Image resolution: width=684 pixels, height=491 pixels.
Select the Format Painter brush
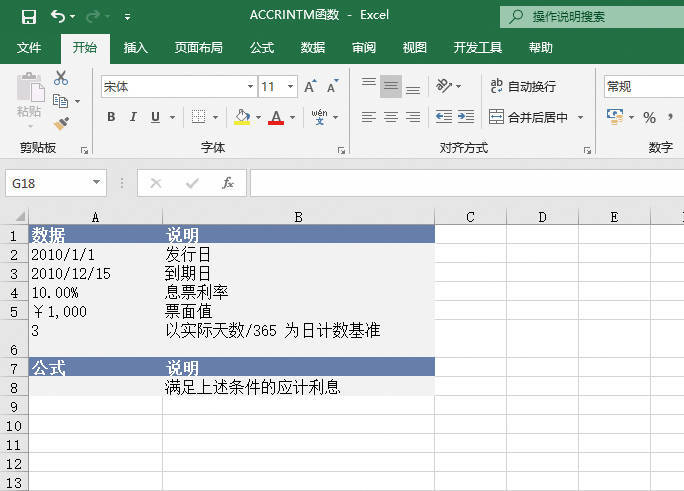click(x=61, y=124)
